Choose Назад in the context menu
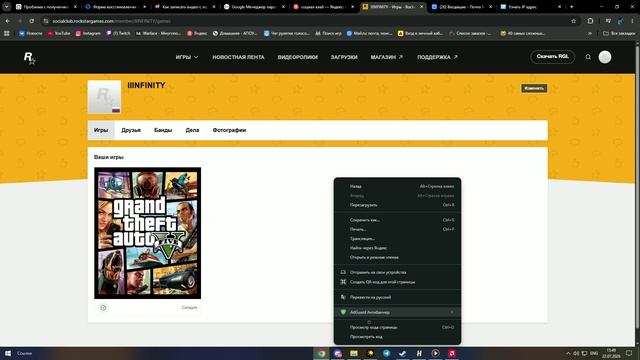640x360 pixels. (398, 187)
